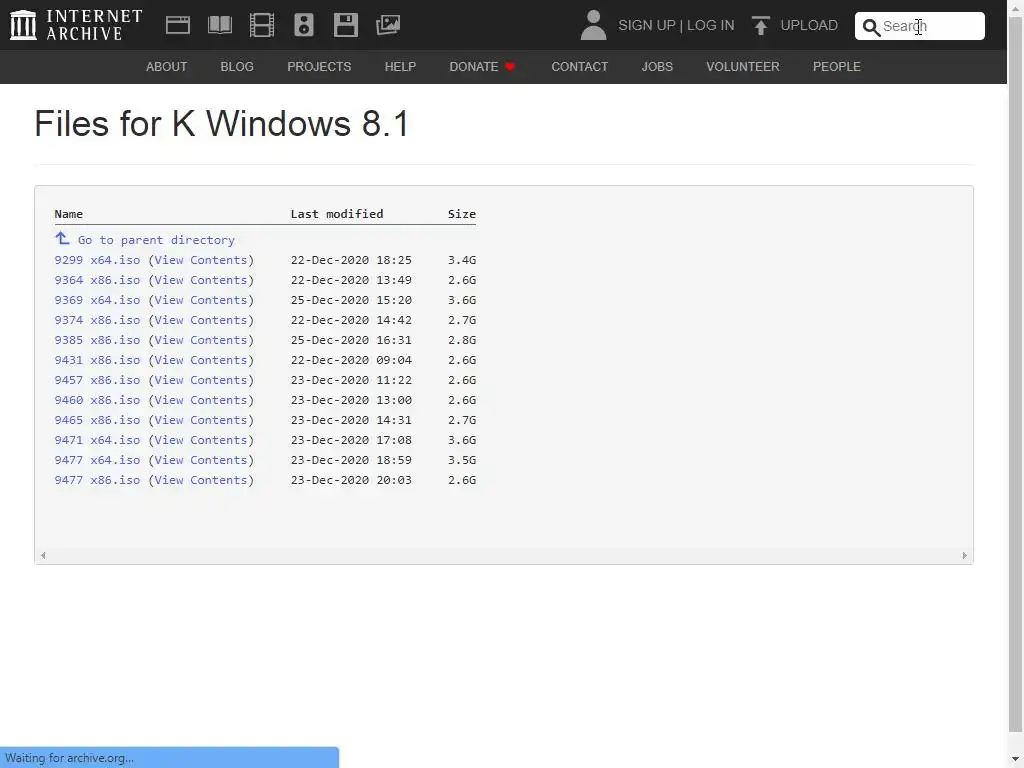1024x768 pixels.
Task: Click the user avatar icon
Action: [593, 25]
